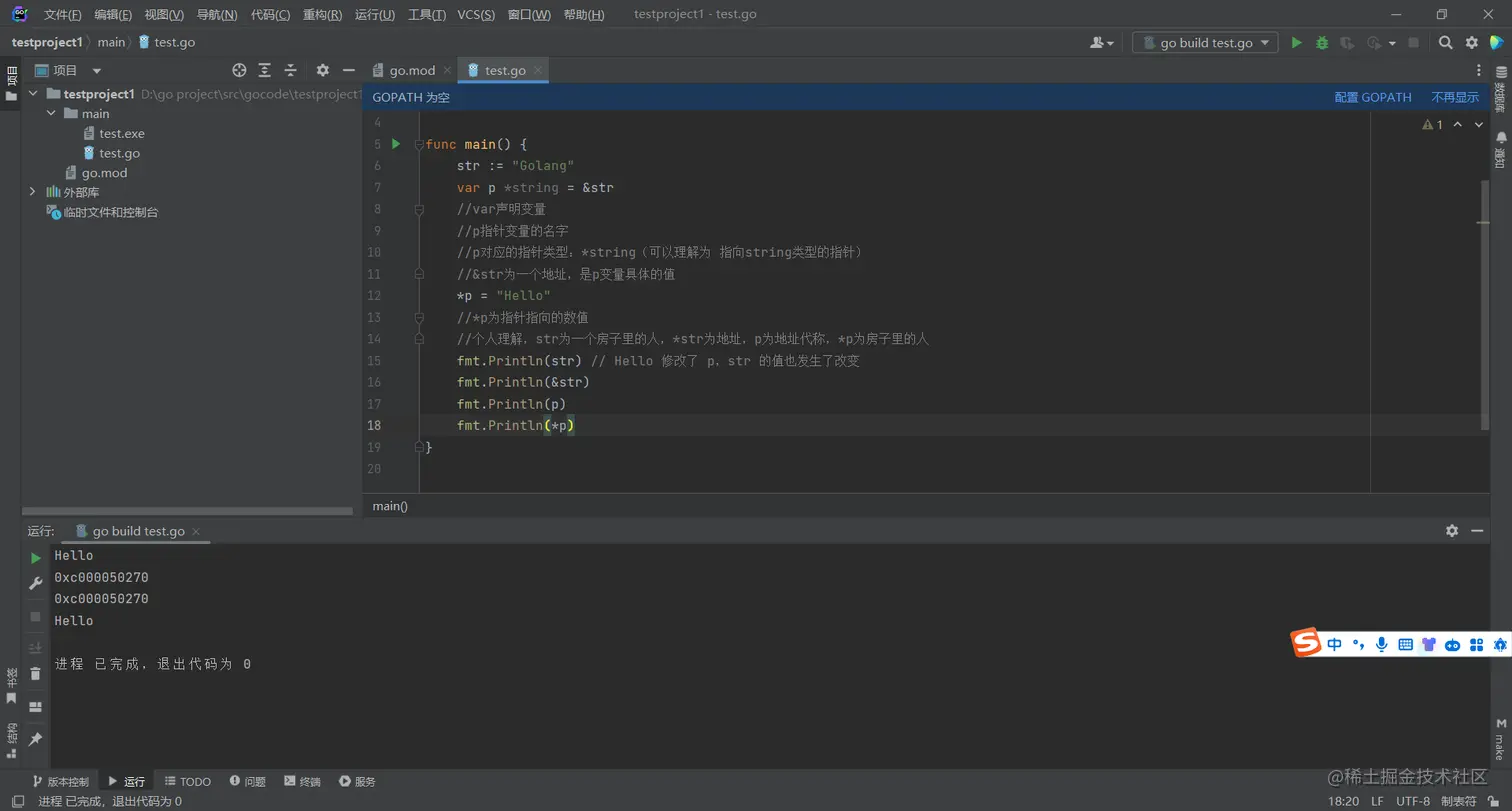This screenshot has height=811, width=1512.
Task: Open Search Everywhere magnifier in top toolbar
Action: point(1446,43)
